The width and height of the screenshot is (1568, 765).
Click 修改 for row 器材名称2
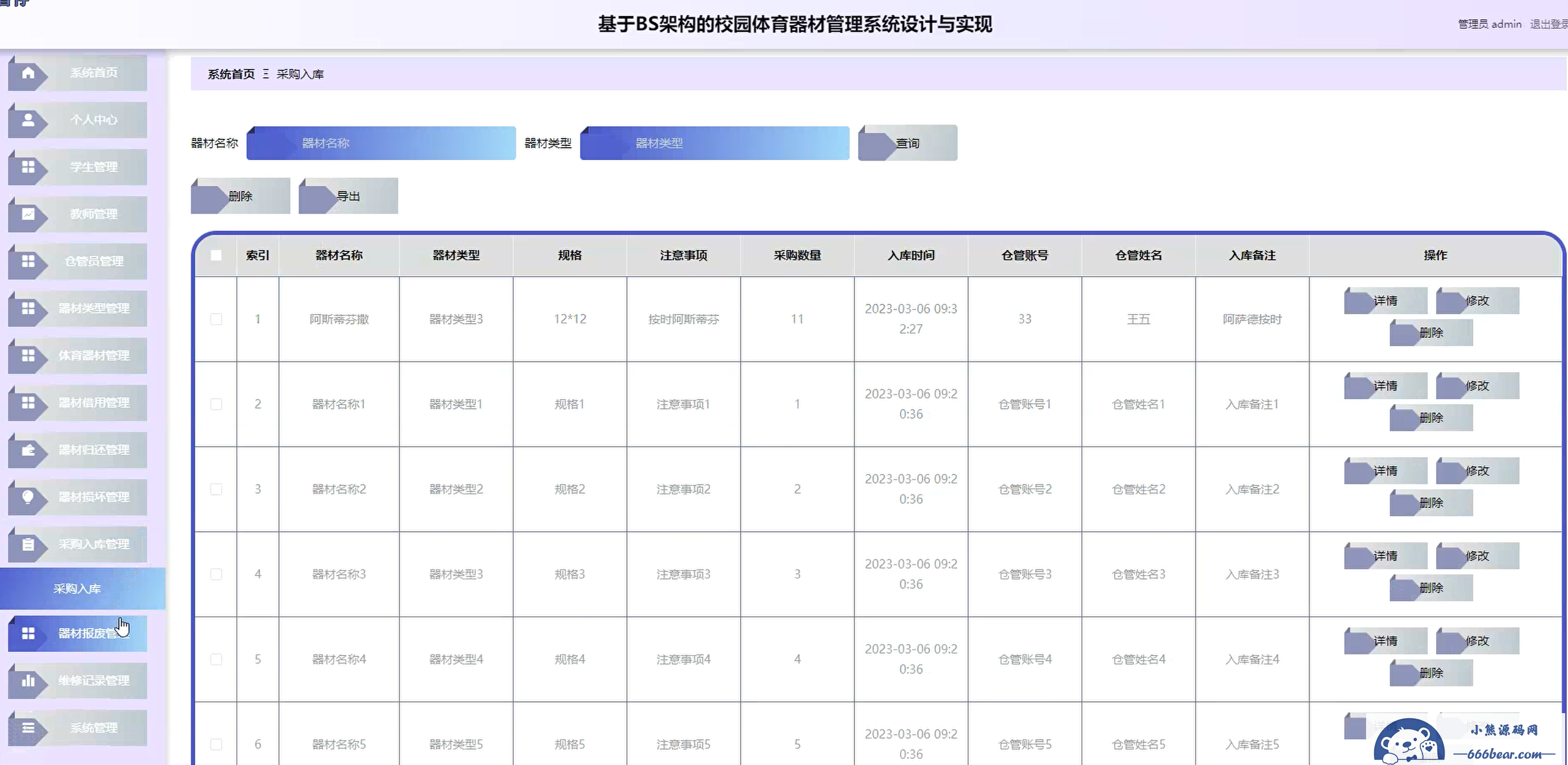point(1477,471)
